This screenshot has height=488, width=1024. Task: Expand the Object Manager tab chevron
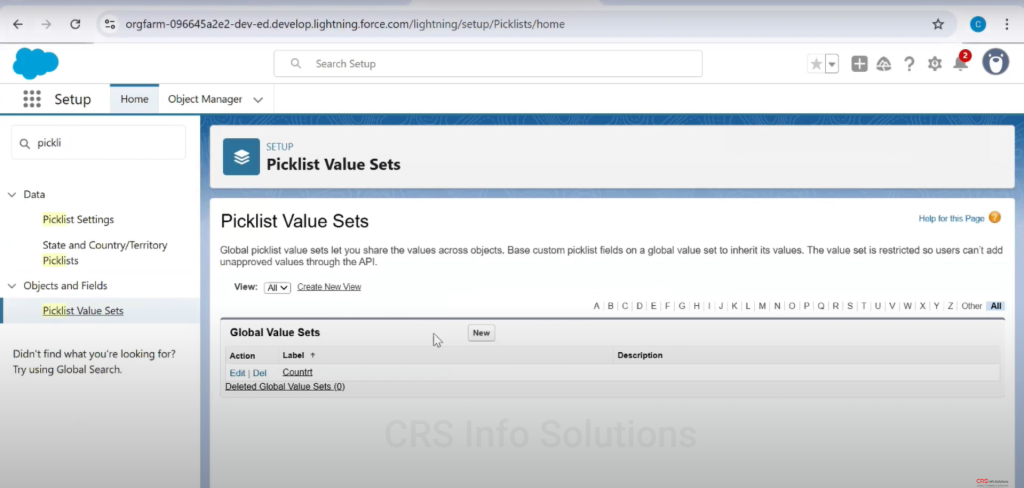pos(258,100)
